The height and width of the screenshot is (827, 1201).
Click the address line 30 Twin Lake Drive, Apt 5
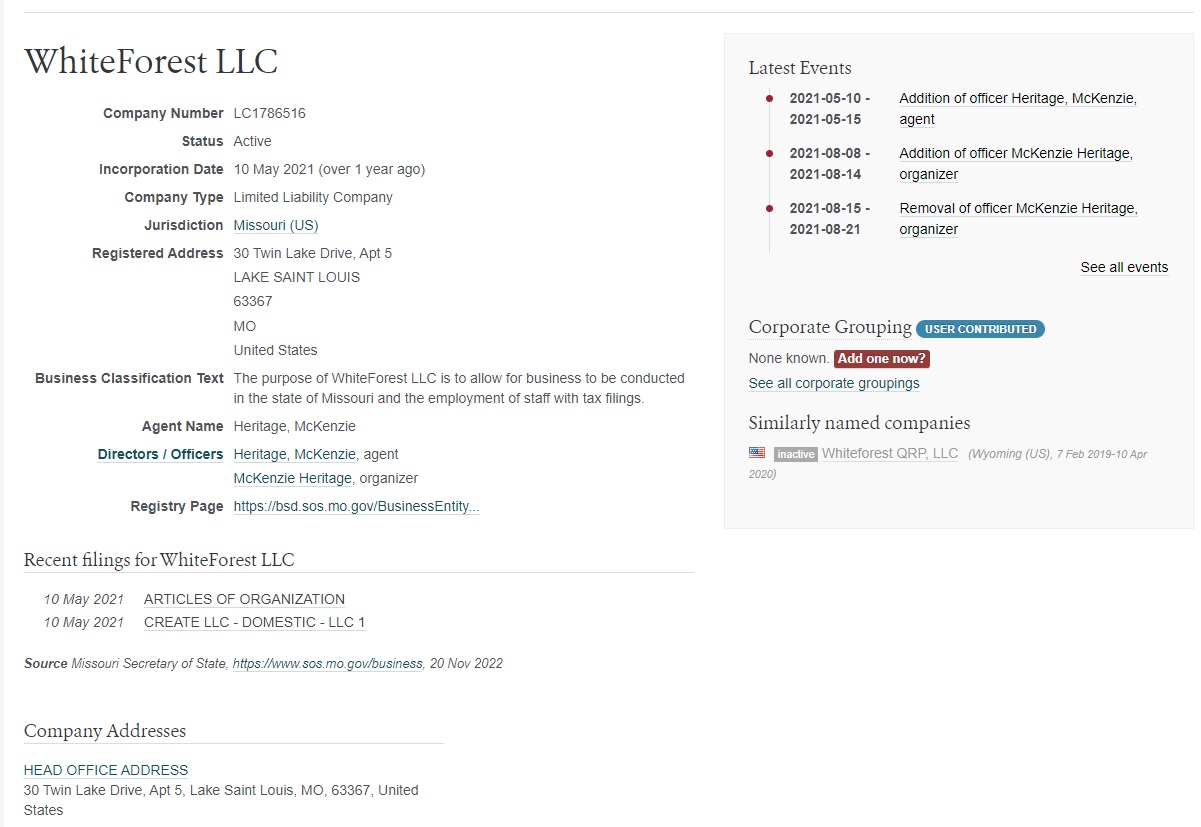click(x=313, y=253)
